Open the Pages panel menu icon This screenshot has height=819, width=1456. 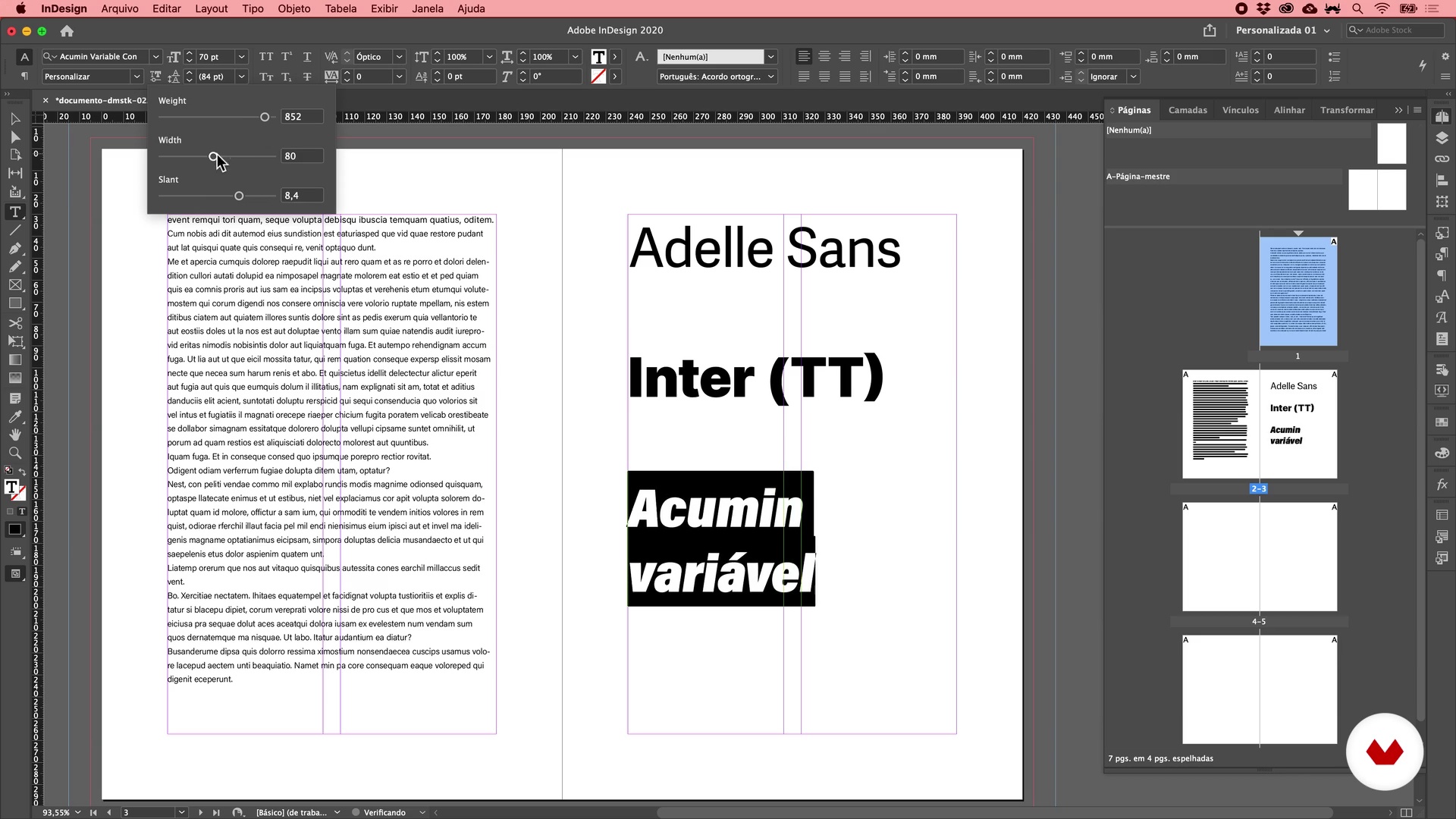coord(1417,110)
